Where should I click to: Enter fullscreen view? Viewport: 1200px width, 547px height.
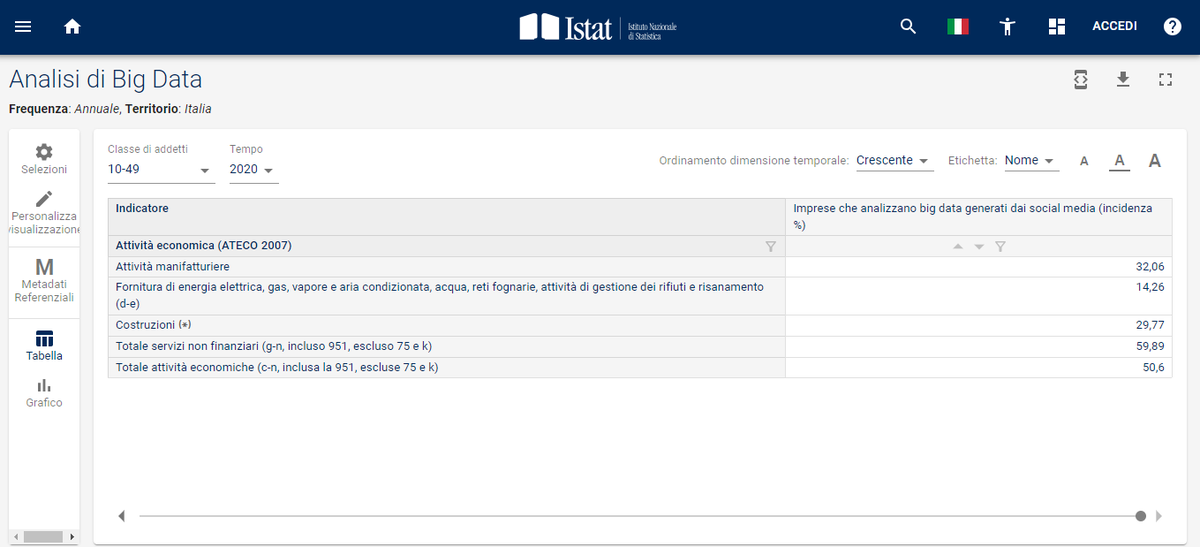point(1164,80)
